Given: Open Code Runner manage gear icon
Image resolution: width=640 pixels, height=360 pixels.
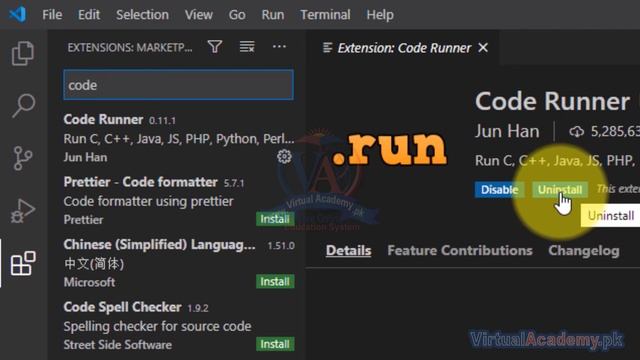Looking at the screenshot, I should pos(284,156).
